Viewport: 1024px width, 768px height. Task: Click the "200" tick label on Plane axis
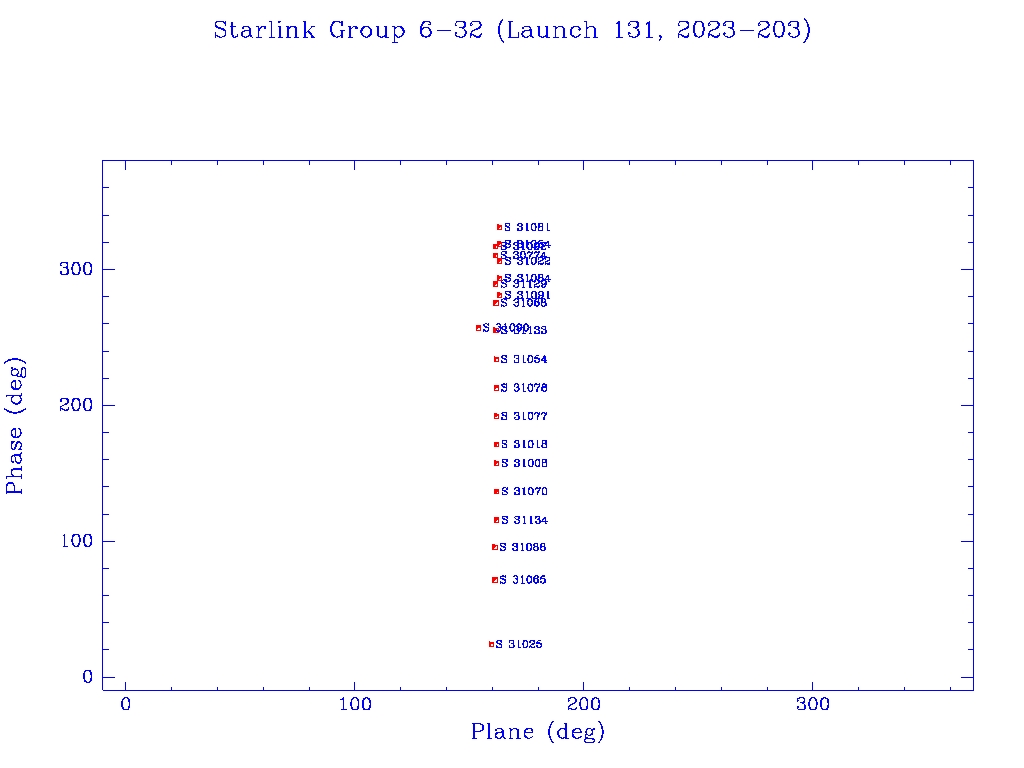click(583, 704)
